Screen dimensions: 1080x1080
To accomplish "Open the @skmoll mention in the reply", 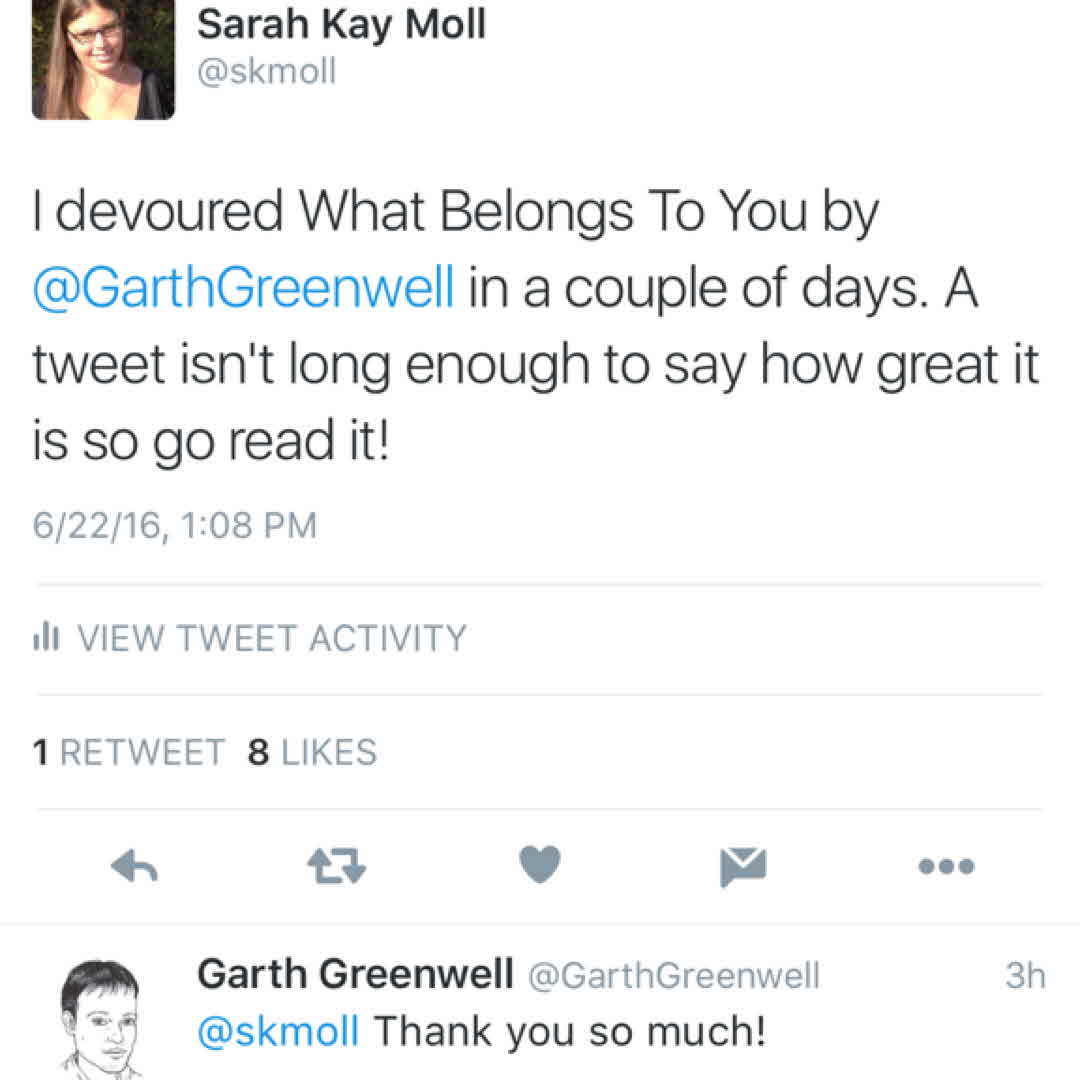I will [x=278, y=1030].
